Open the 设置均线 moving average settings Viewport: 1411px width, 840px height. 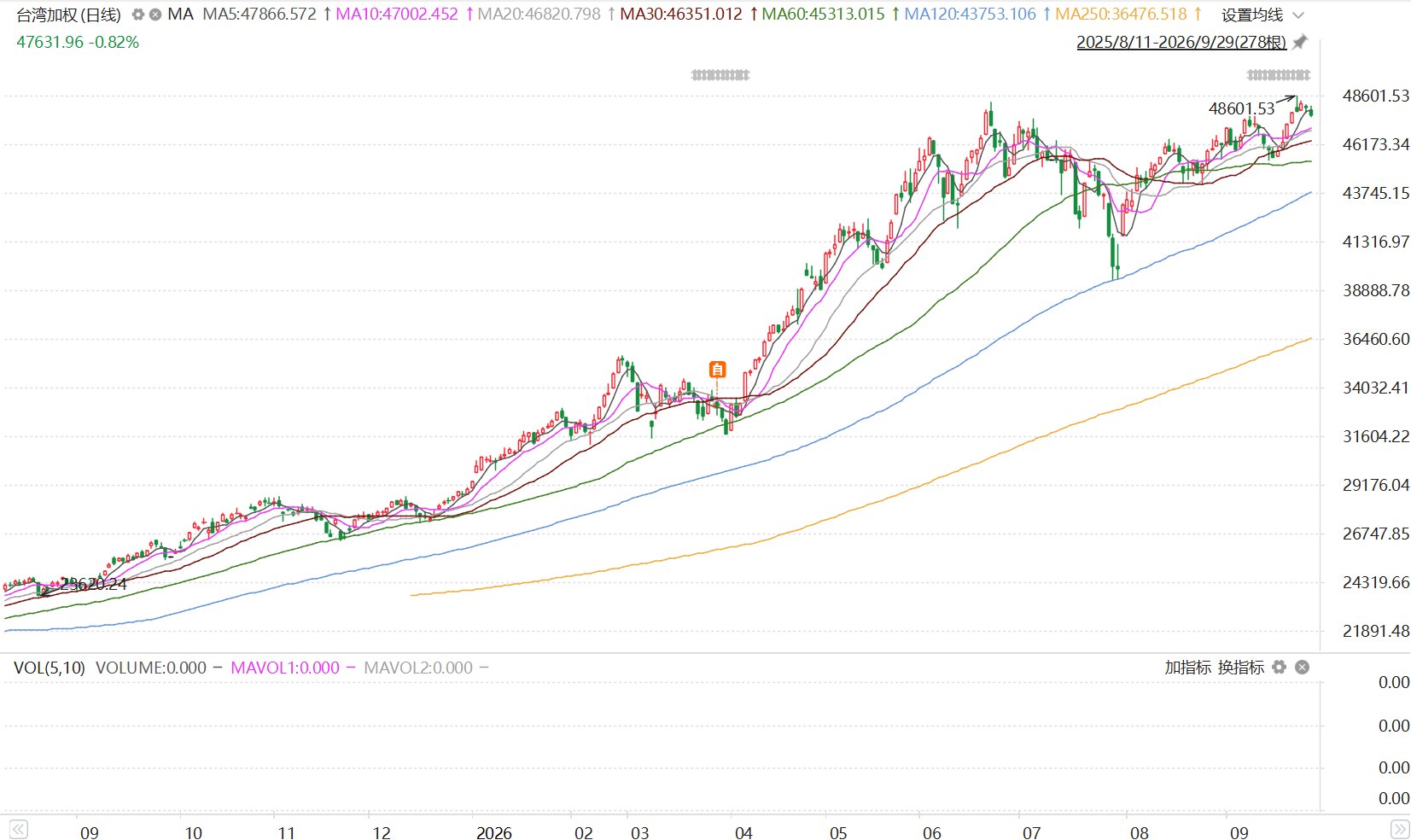1252,15
